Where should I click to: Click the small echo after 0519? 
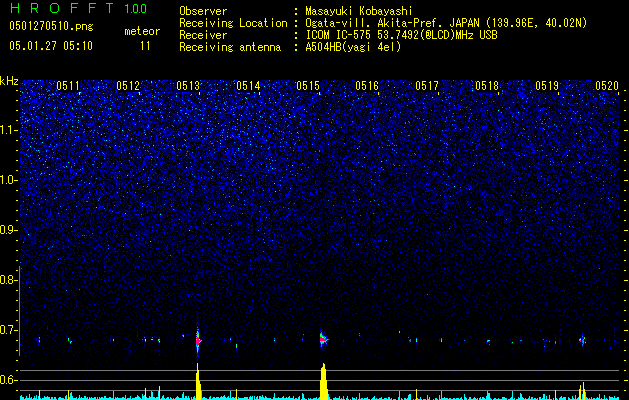click(582, 340)
